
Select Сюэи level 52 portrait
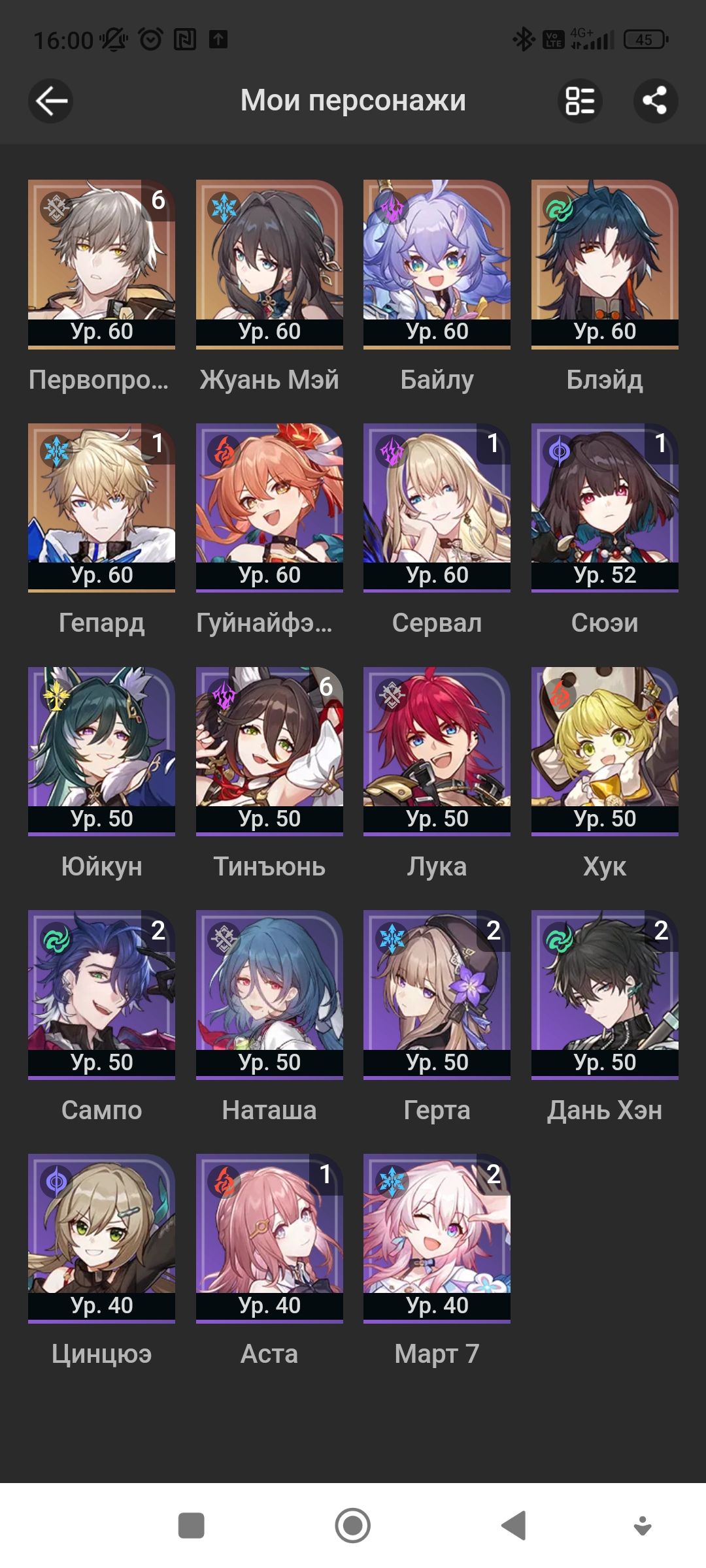pos(605,508)
